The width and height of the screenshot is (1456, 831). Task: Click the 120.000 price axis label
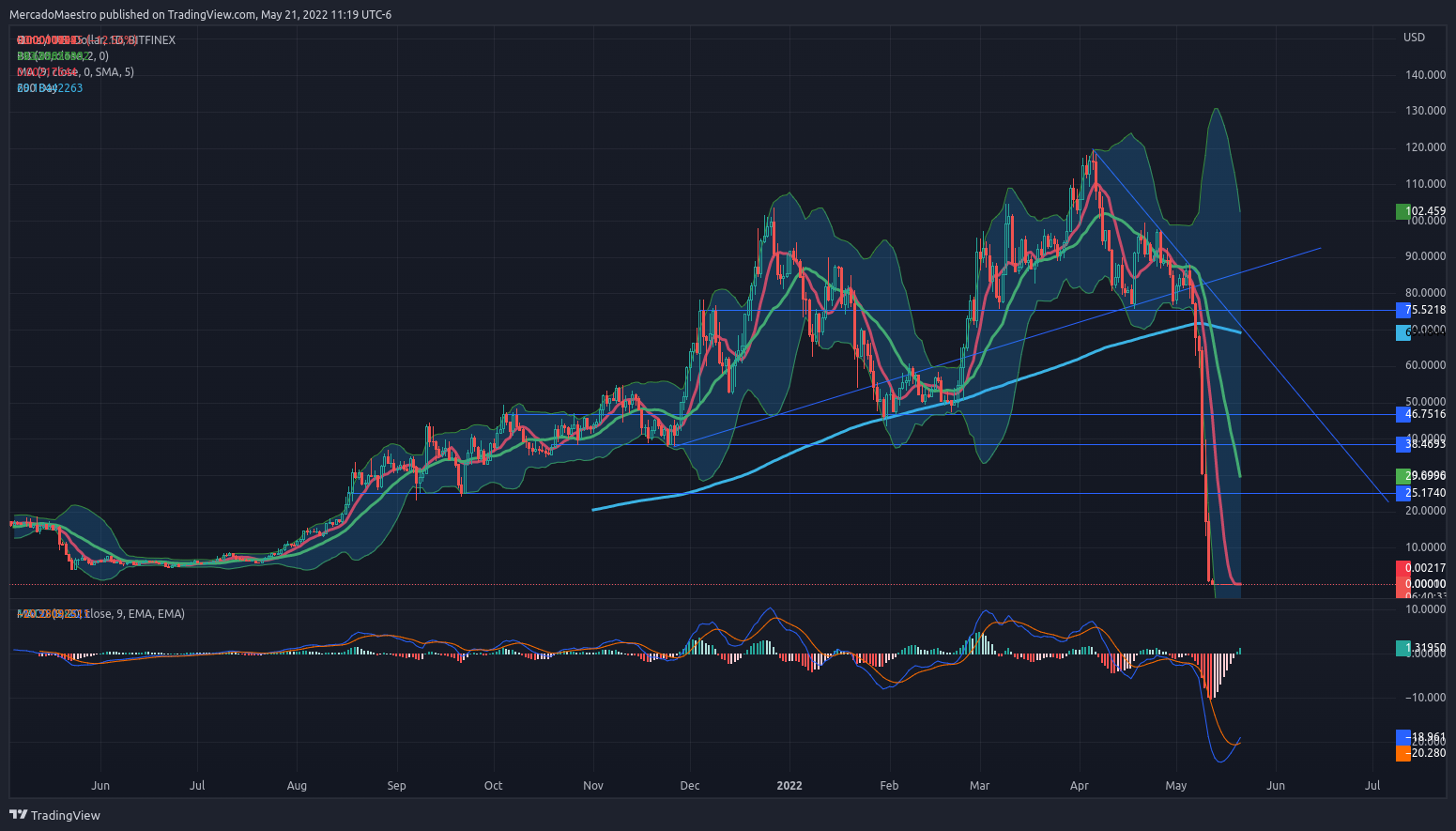pos(1425,147)
